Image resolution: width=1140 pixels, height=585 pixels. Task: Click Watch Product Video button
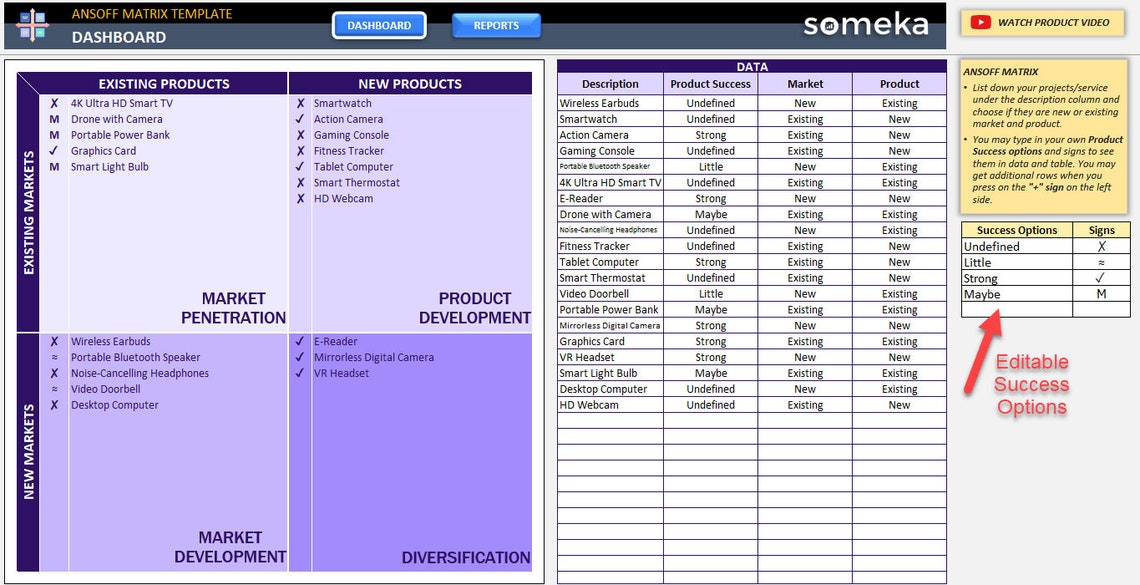click(x=1045, y=23)
